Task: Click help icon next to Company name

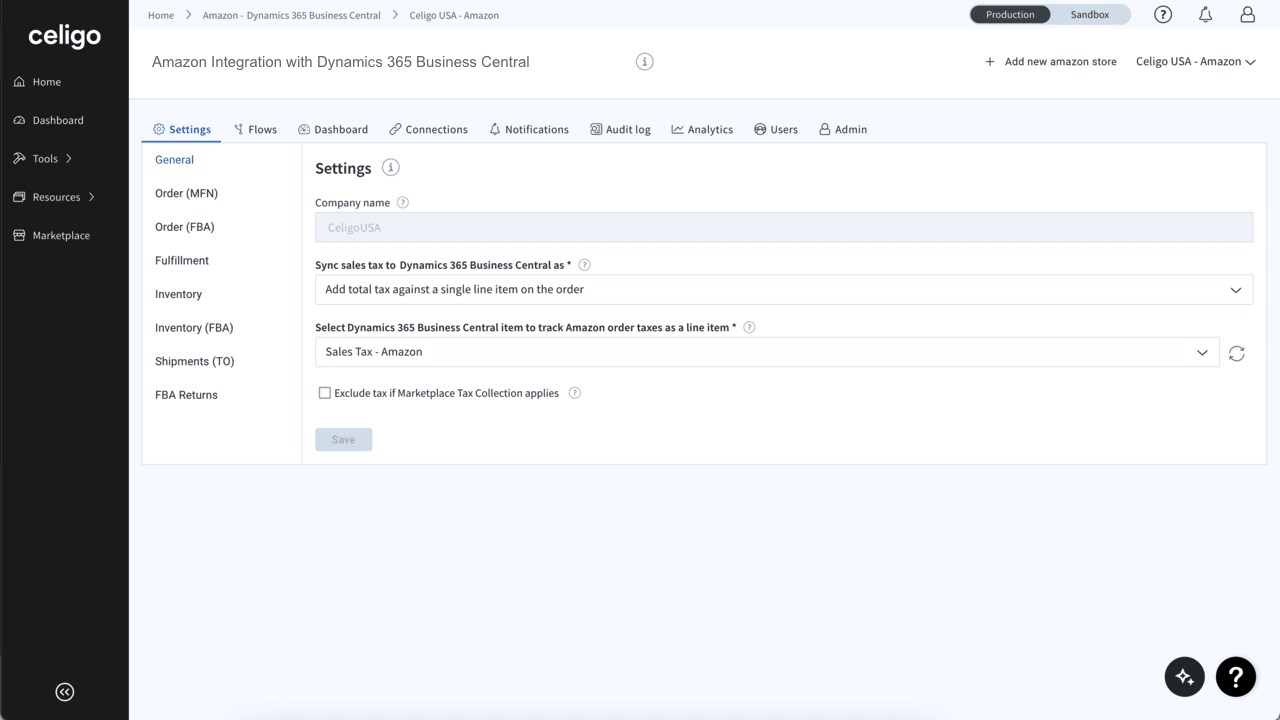Action: [x=403, y=202]
